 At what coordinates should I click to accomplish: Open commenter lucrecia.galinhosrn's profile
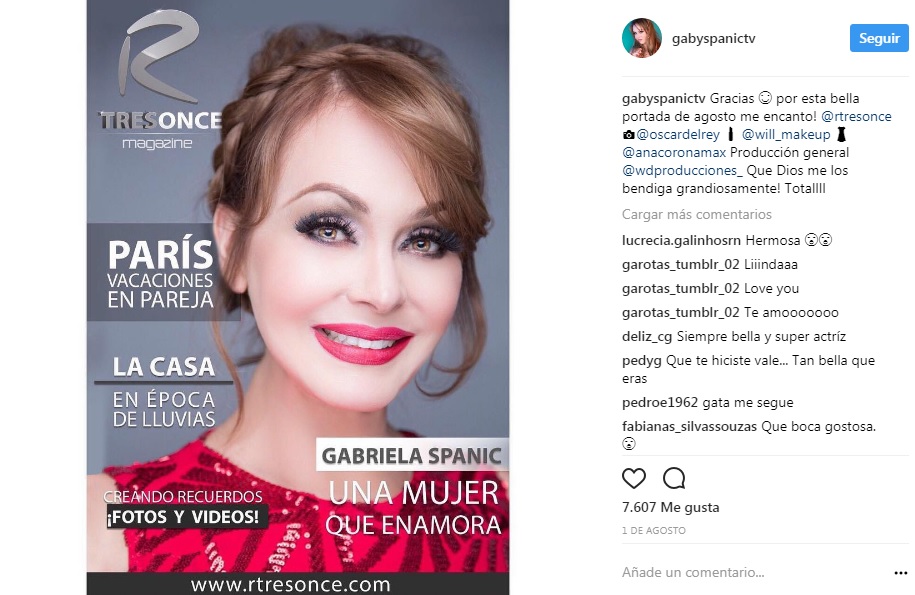pyautogui.click(x=681, y=240)
